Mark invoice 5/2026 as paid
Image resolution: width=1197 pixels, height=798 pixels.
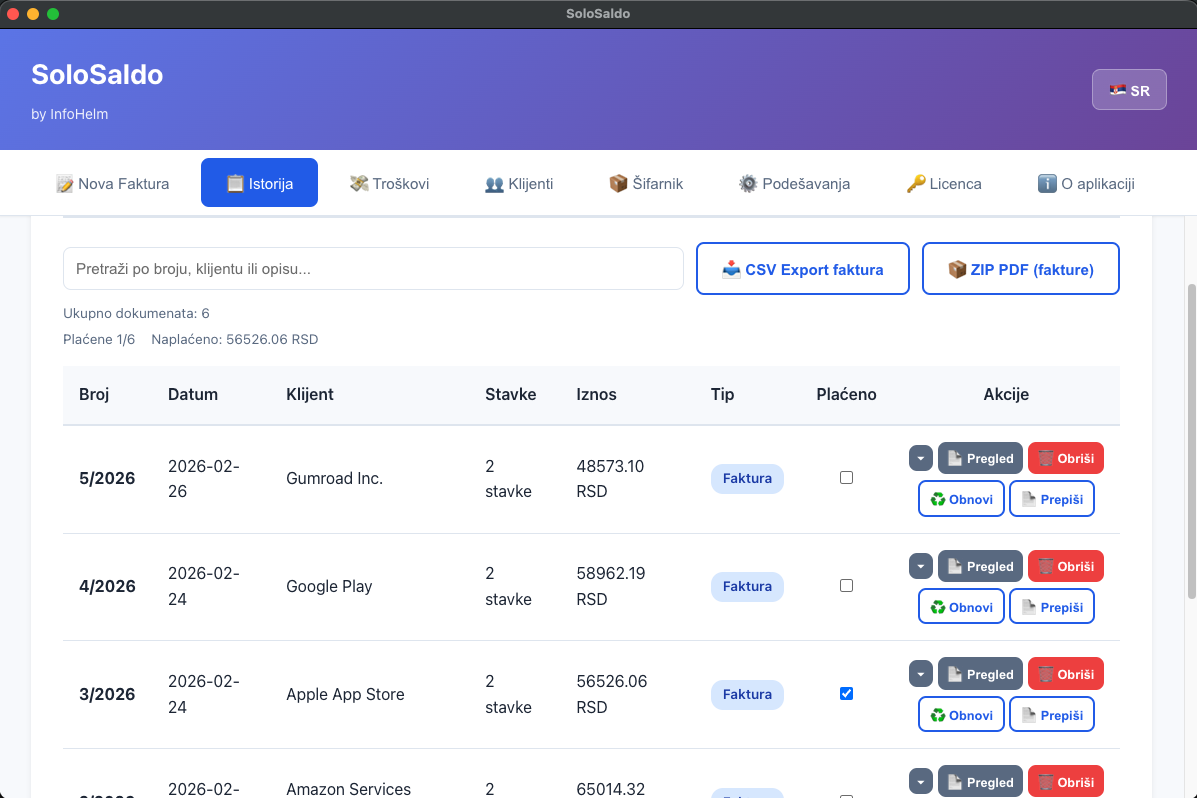click(x=846, y=478)
